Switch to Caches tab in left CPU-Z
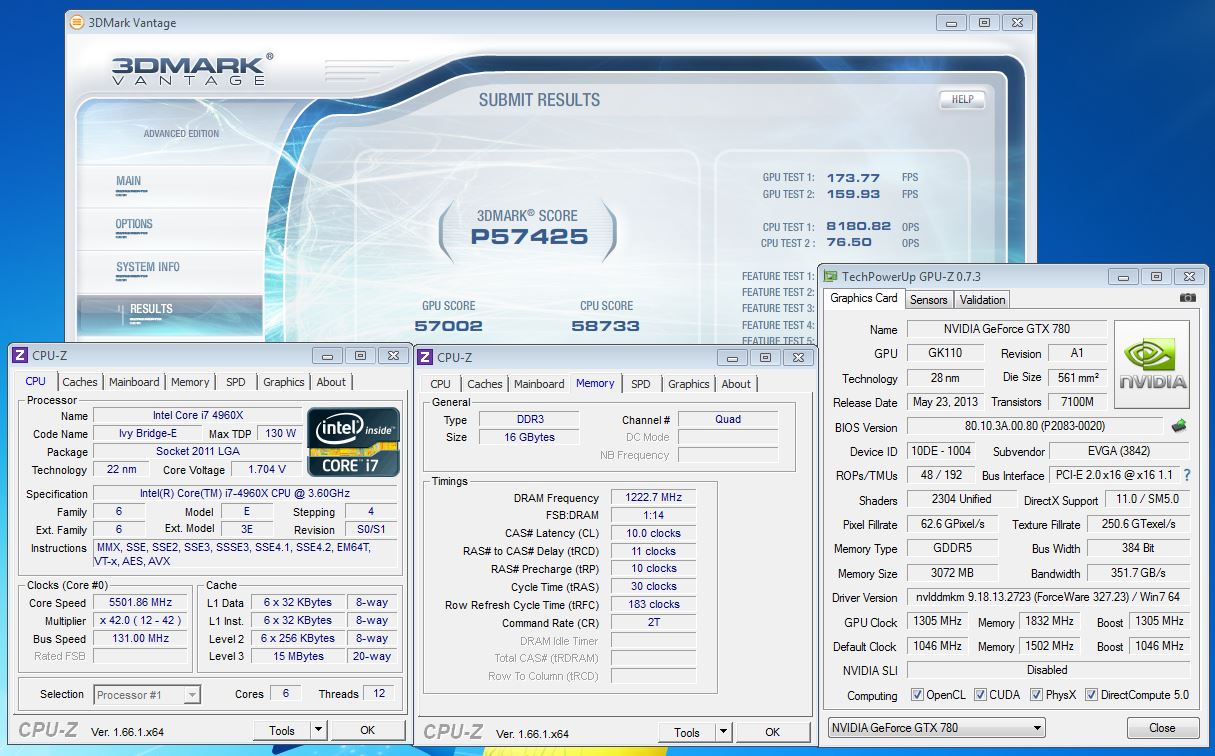 (80, 382)
